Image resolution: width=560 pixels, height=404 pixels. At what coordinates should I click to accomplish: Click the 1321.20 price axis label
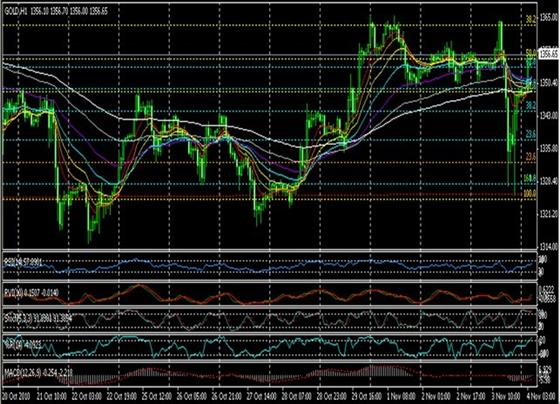pos(549,214)
